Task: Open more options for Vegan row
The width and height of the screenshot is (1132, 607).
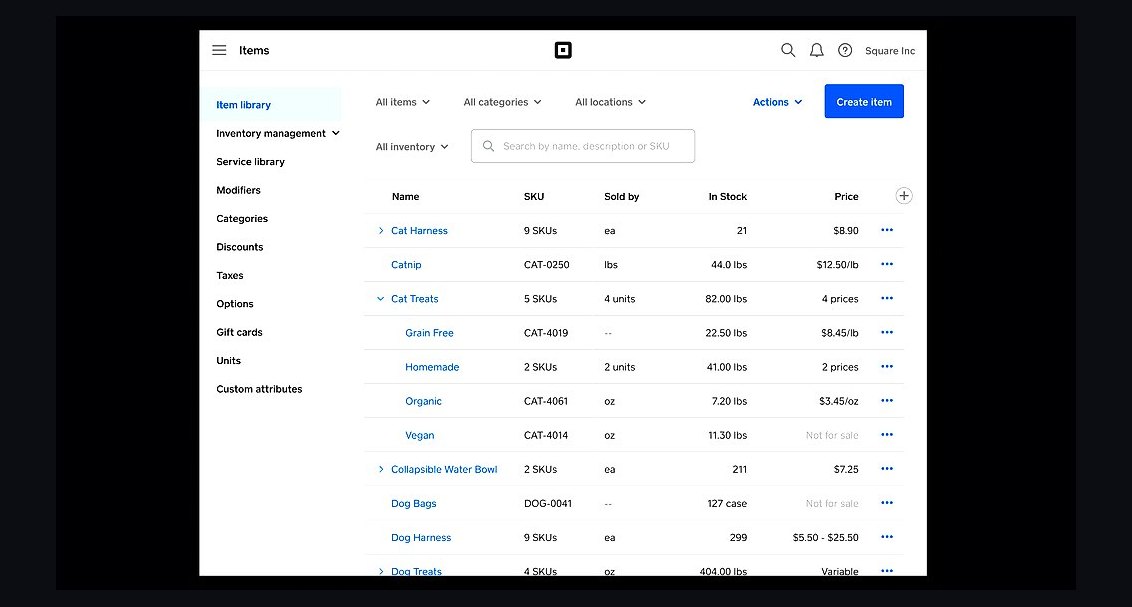Action: pyautogui.click(x=887, y=434)
